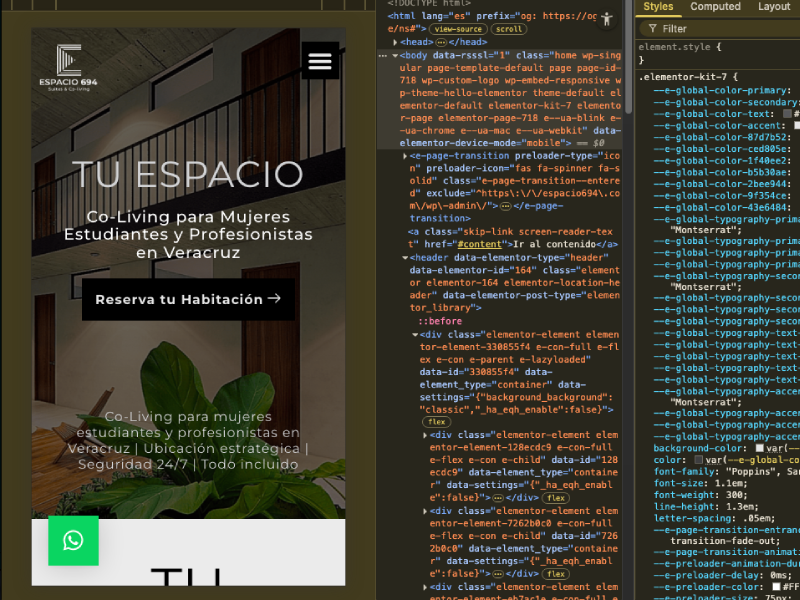
Task: Click the filter funnel icon in Styles
Action: [652, 29]
